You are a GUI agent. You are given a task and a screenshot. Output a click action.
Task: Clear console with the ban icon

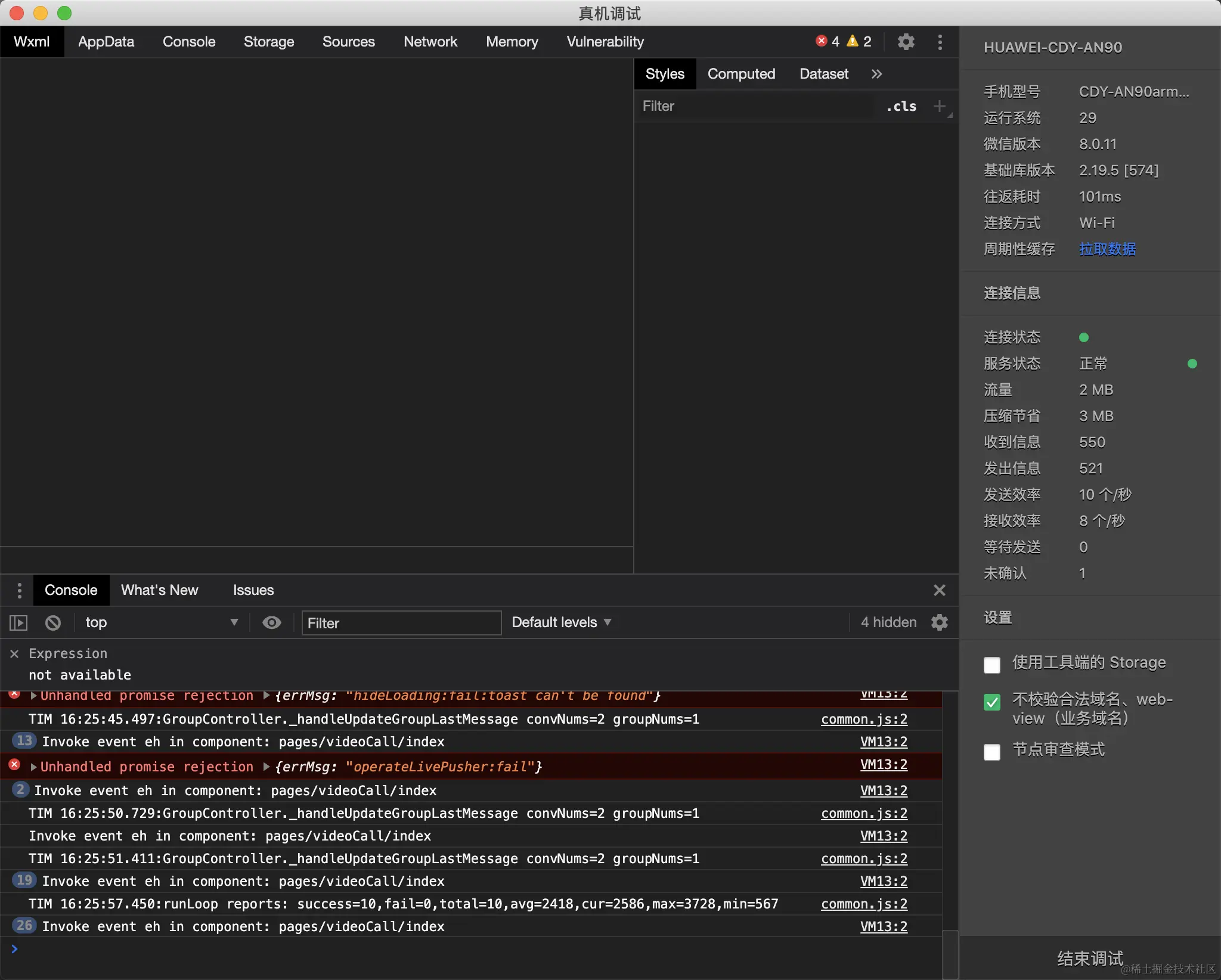(53, 623)
